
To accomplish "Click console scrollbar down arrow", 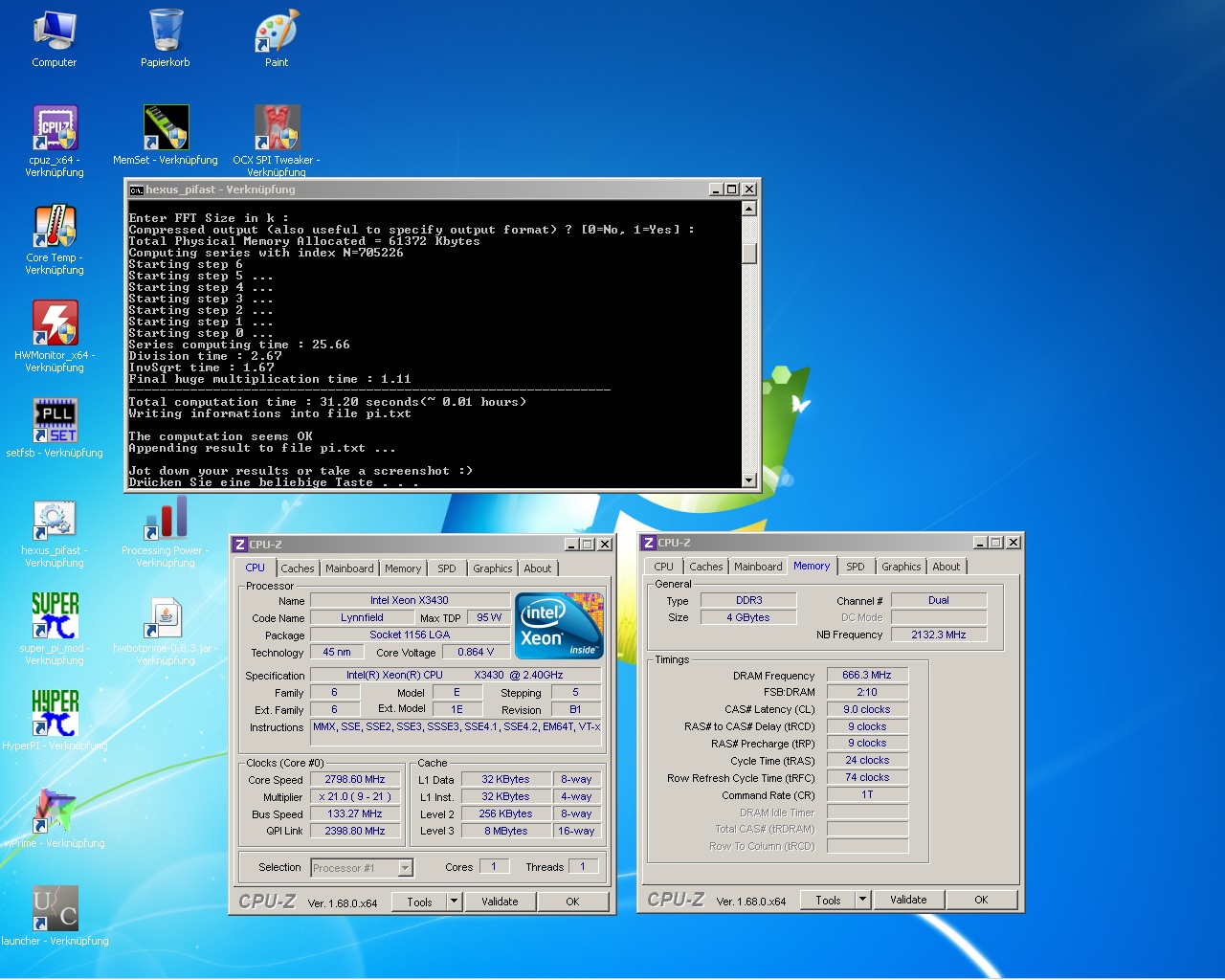I will click(x=749, y=480).
